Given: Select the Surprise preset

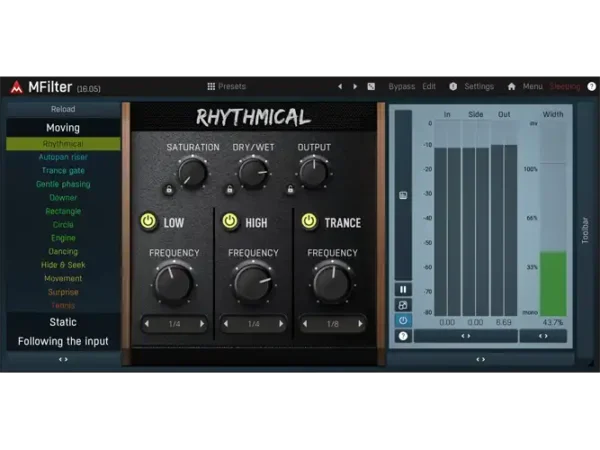Looking at the screenshot, I should pyautogui.click(x=63, y=292).
